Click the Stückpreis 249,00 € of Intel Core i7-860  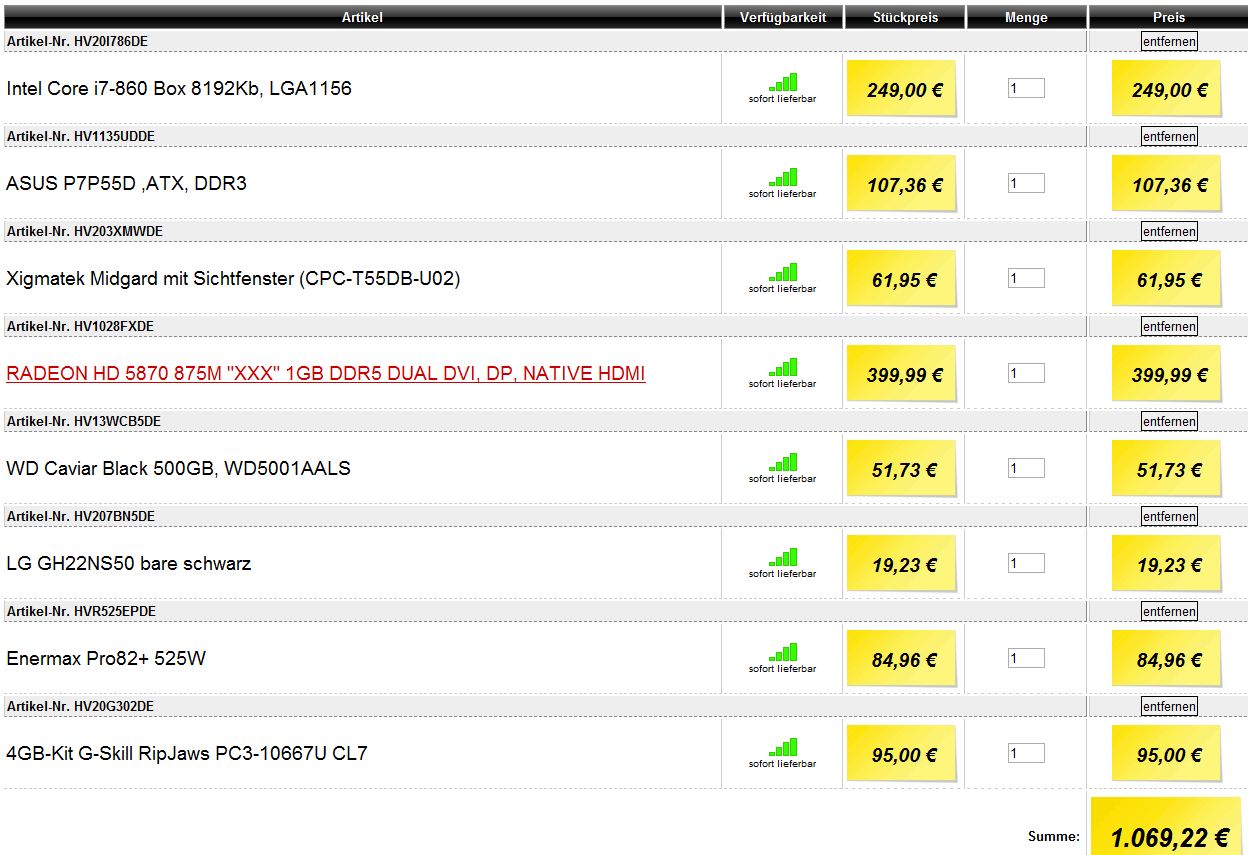[904, 90]
